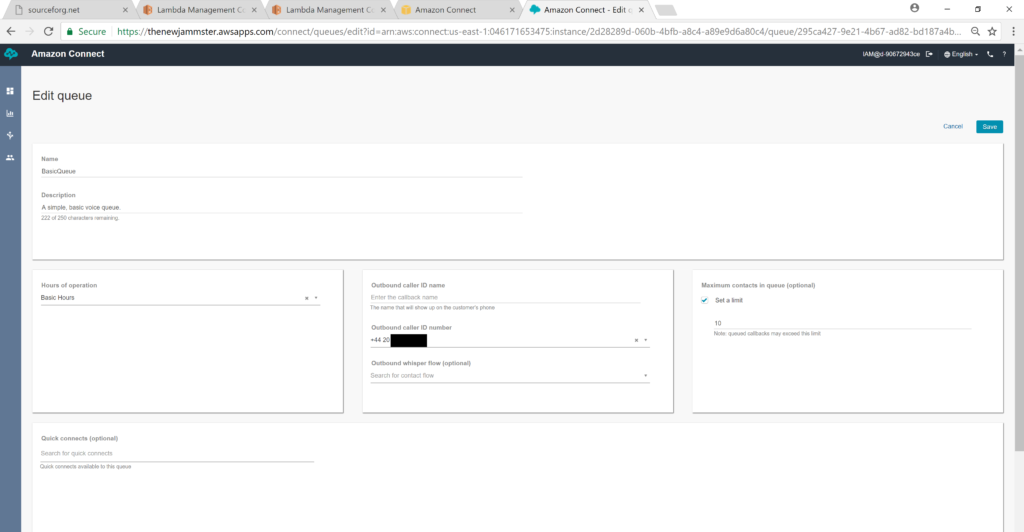Screen dimensions: 1024x532
Task: Open the English language dropdown
Action: coord(961,54)
